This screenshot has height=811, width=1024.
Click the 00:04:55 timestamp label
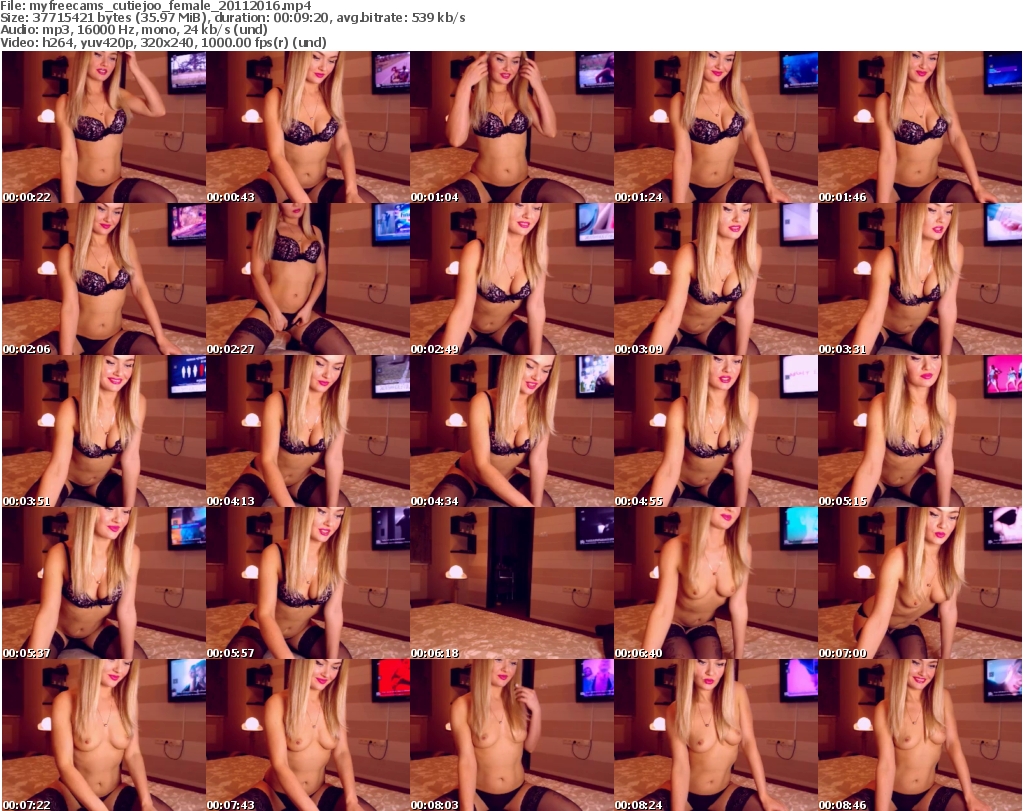tap(639, 501)
